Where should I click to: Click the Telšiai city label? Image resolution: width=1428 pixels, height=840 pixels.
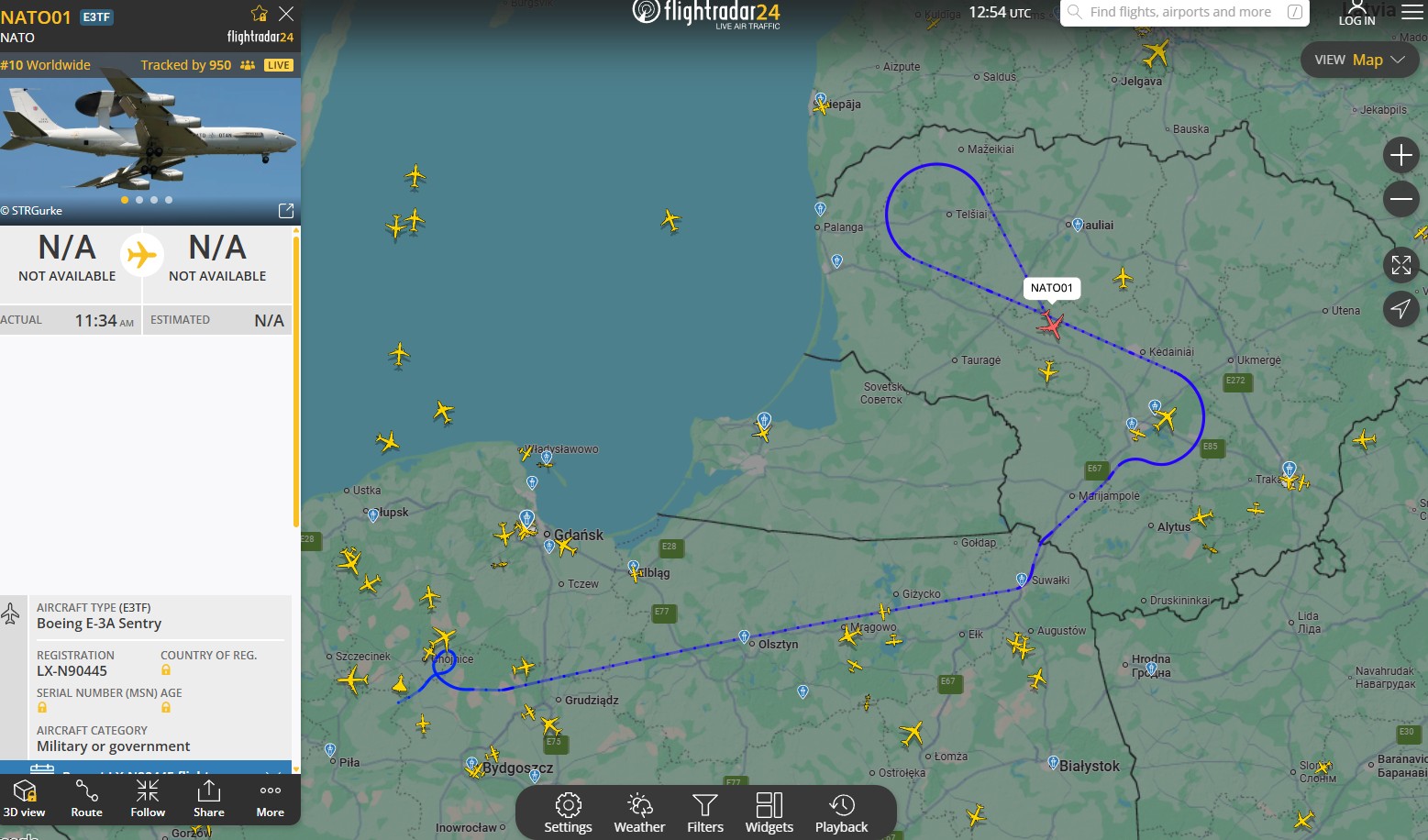(971, 215)
